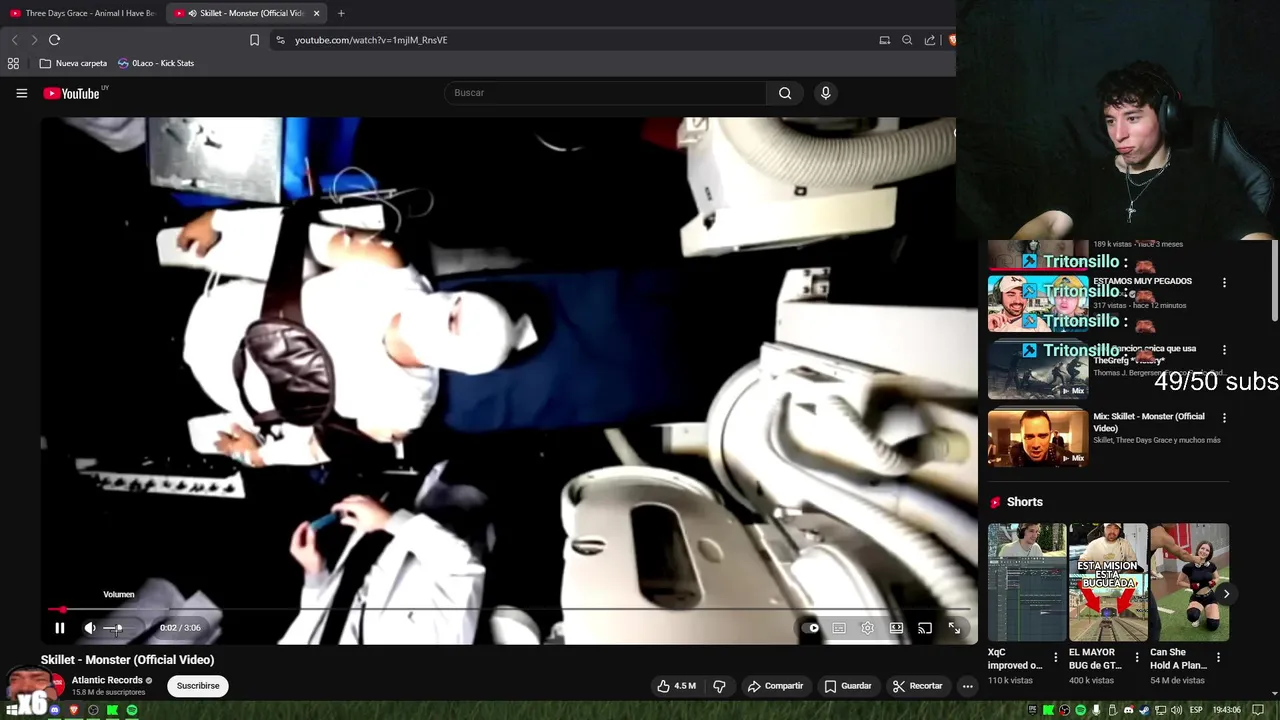Open the media control icon in the address bar
This screenshot has width=1280, height=720.
(884, 40)
